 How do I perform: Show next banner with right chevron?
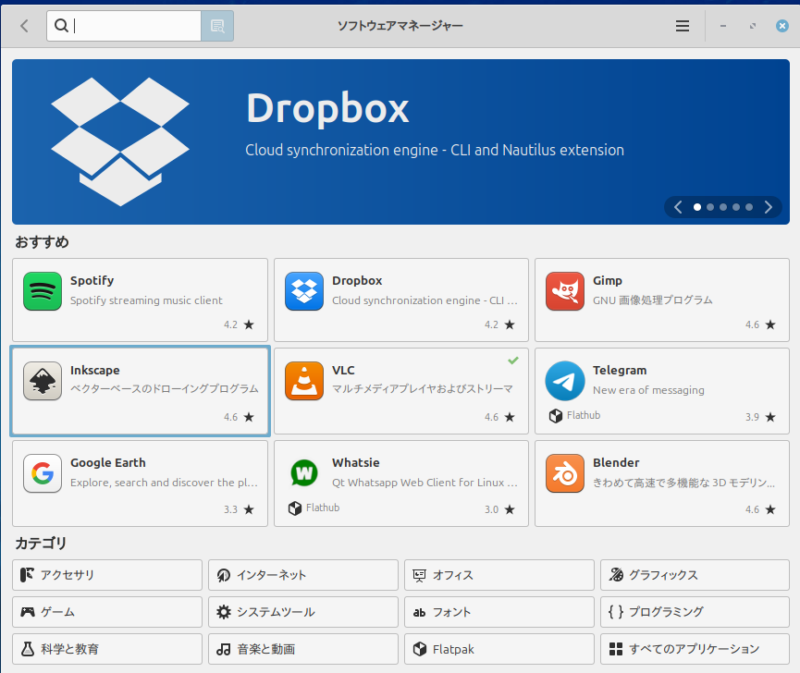point(768,207)
